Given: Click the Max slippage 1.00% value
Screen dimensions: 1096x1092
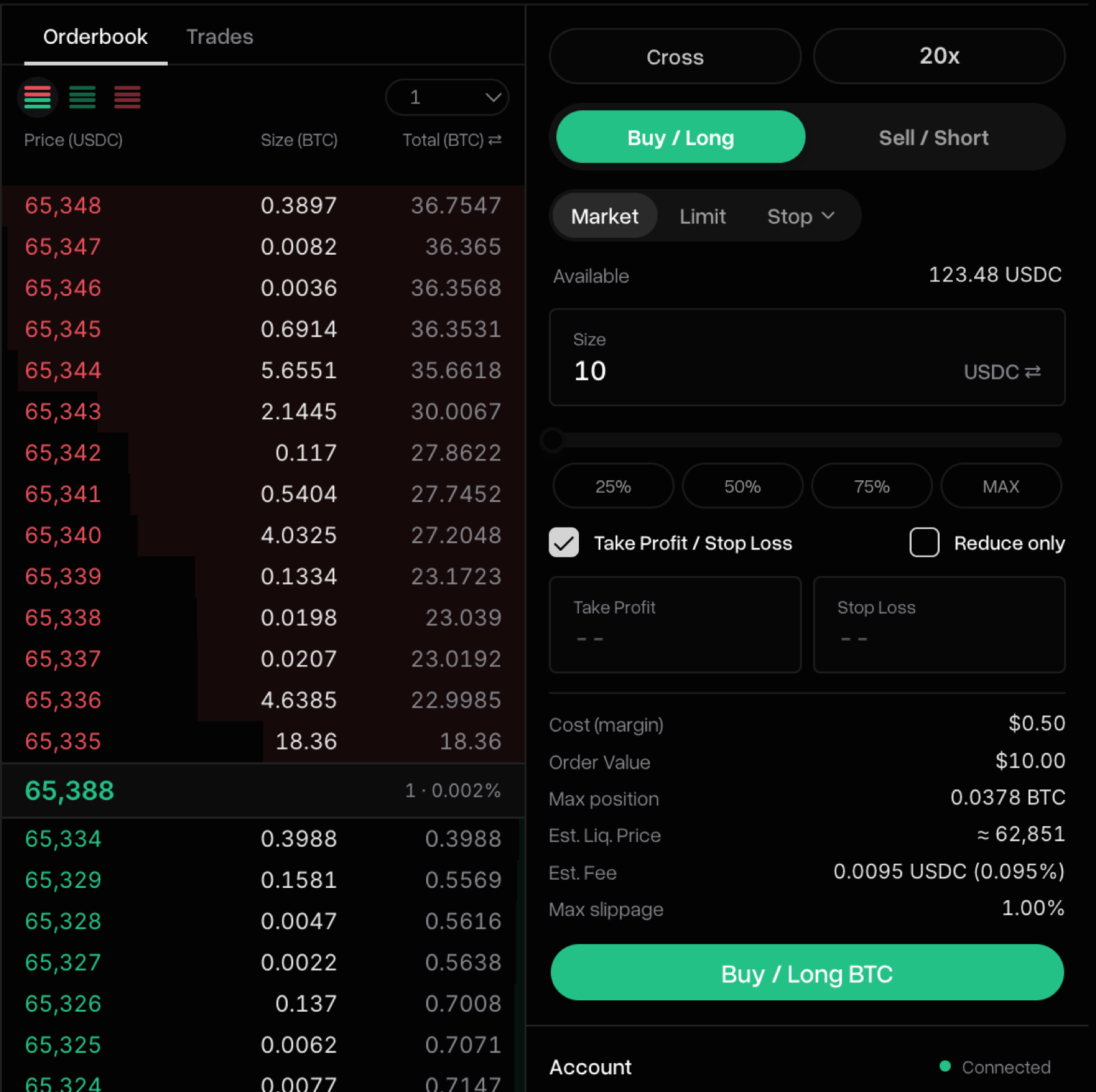Looking at the screenshot, I should coord(1033,908).
